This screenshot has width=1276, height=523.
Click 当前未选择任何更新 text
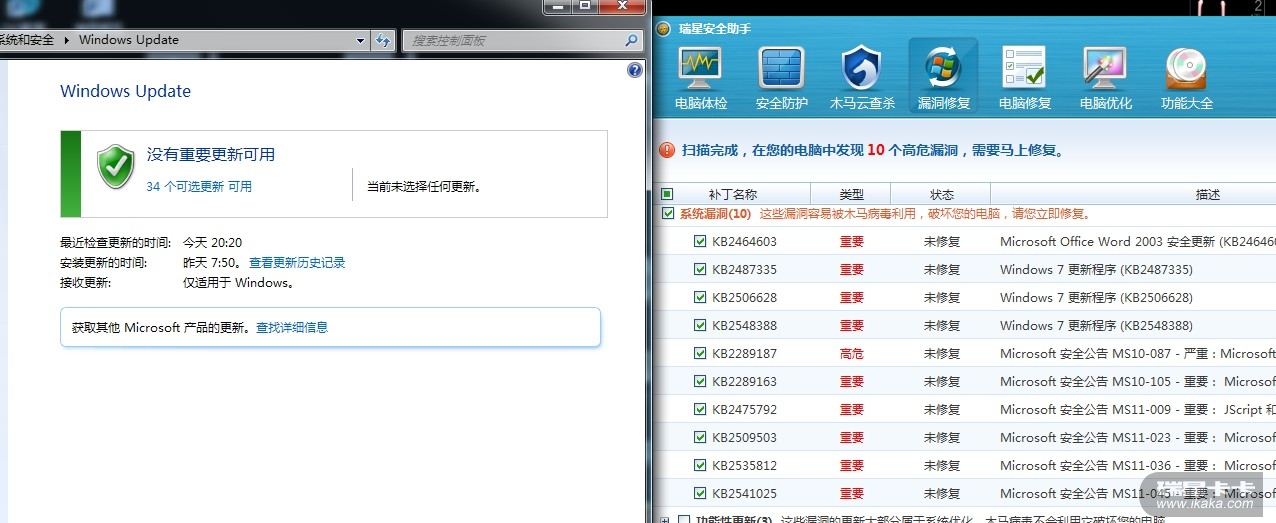(424, 186)
